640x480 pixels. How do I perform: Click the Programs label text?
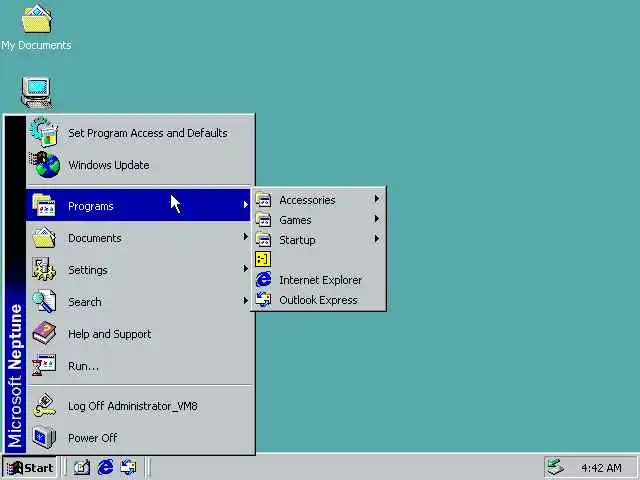(91, 206)
